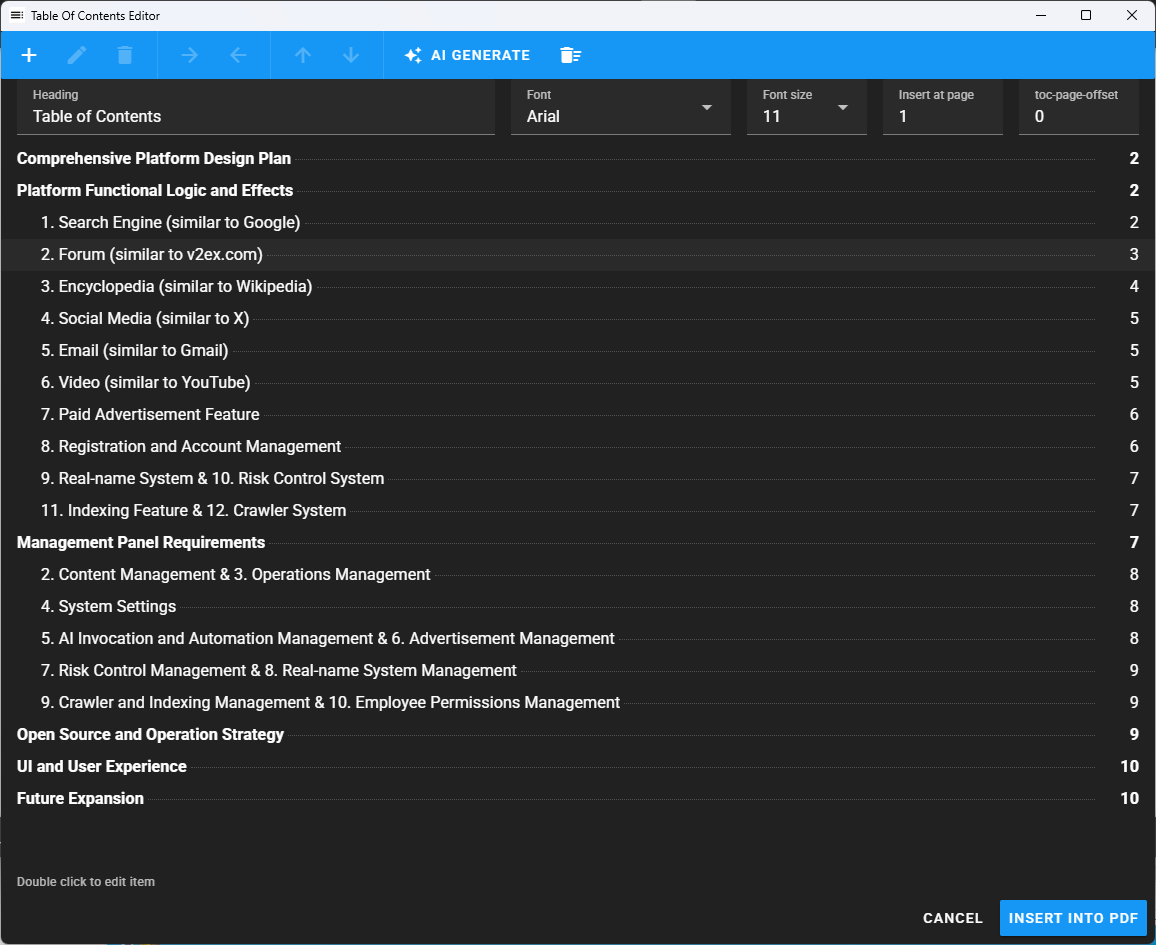Click the clear all items icon
Screen dimensions: 1156x945
[570, 55]
